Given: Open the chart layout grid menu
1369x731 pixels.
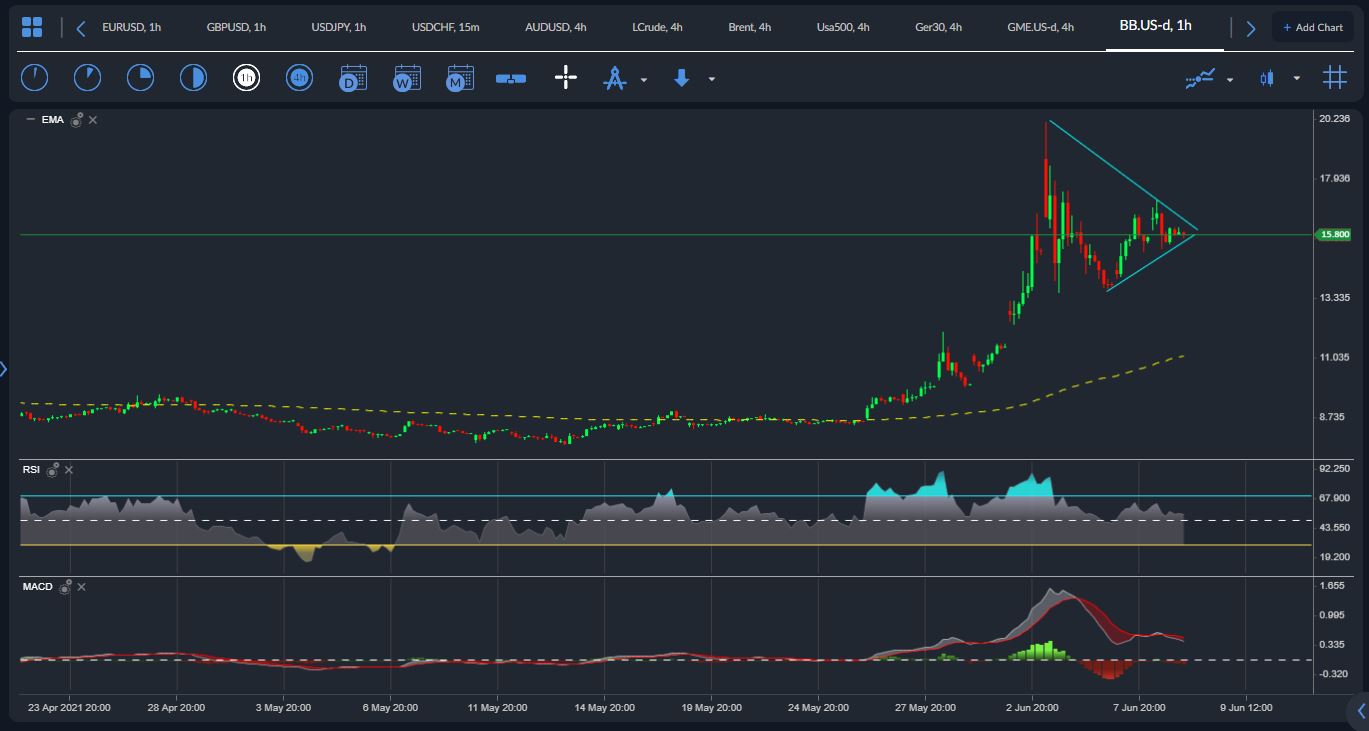Looking at the screenshot, I should click(32, 27).
